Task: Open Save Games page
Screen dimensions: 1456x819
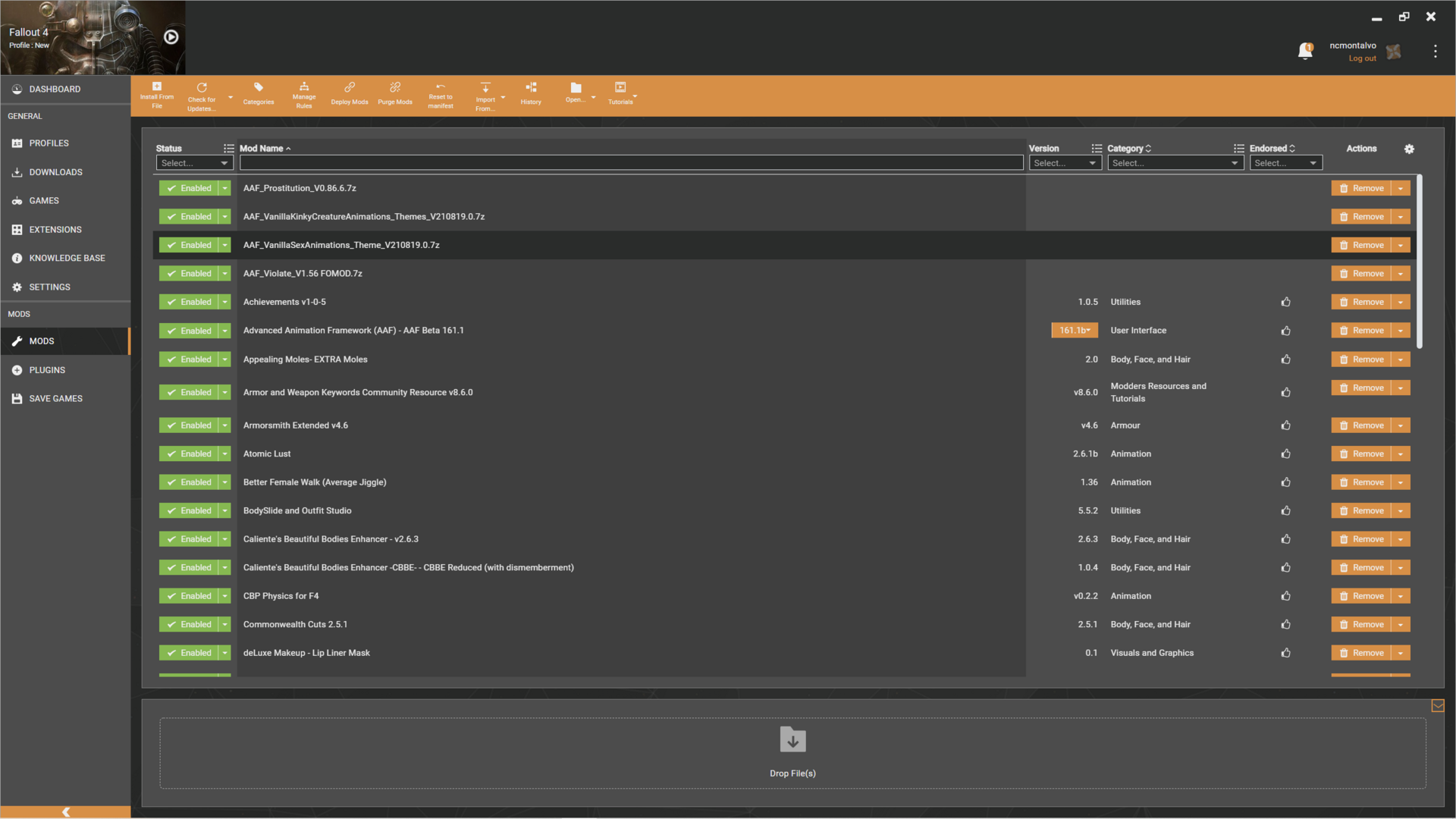Action: coord(65,399)
